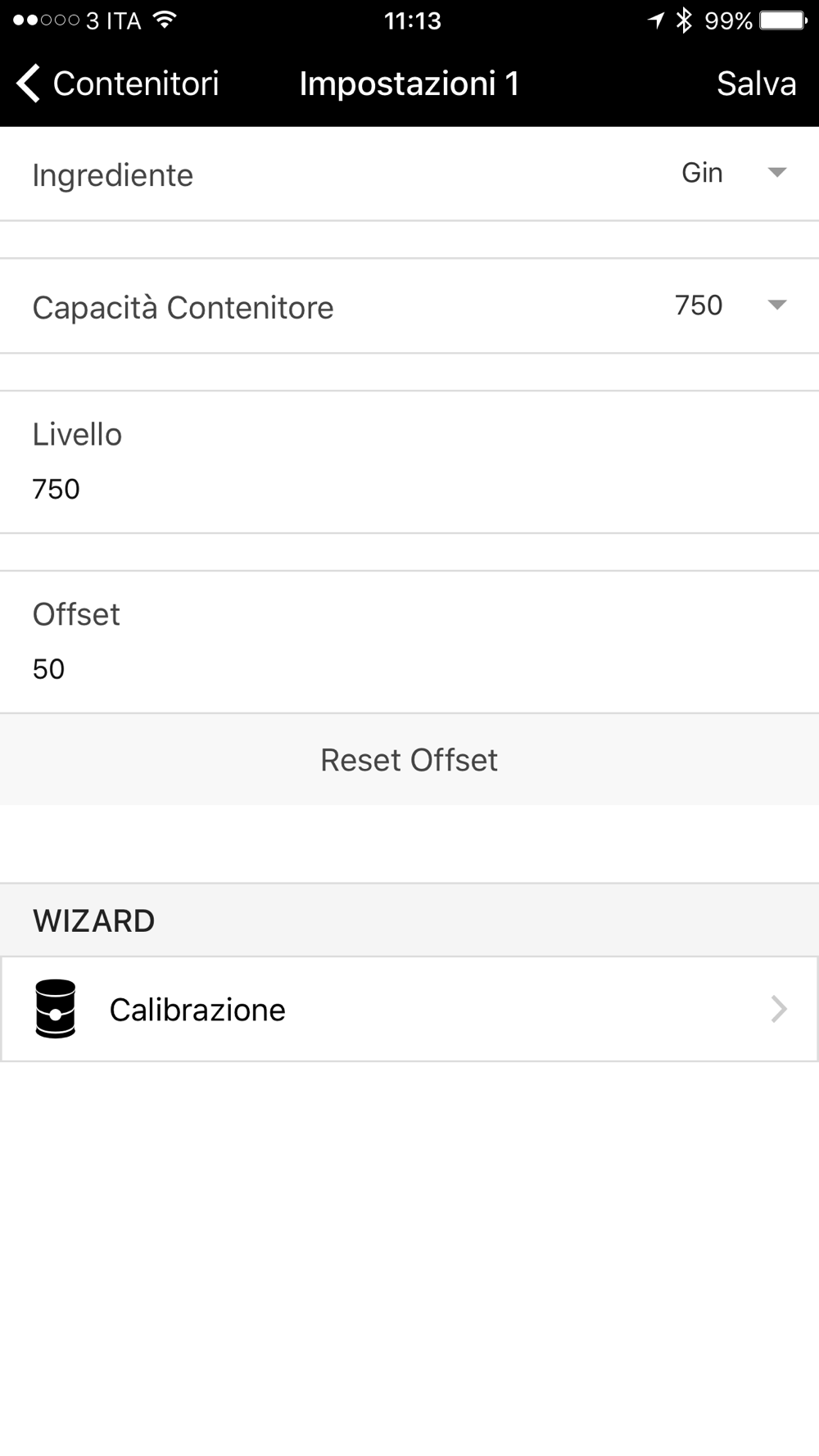Select the Gin ingredient value
This screenshot has height=1456, width=819.
pyautogui.click(x=702, y=173)
